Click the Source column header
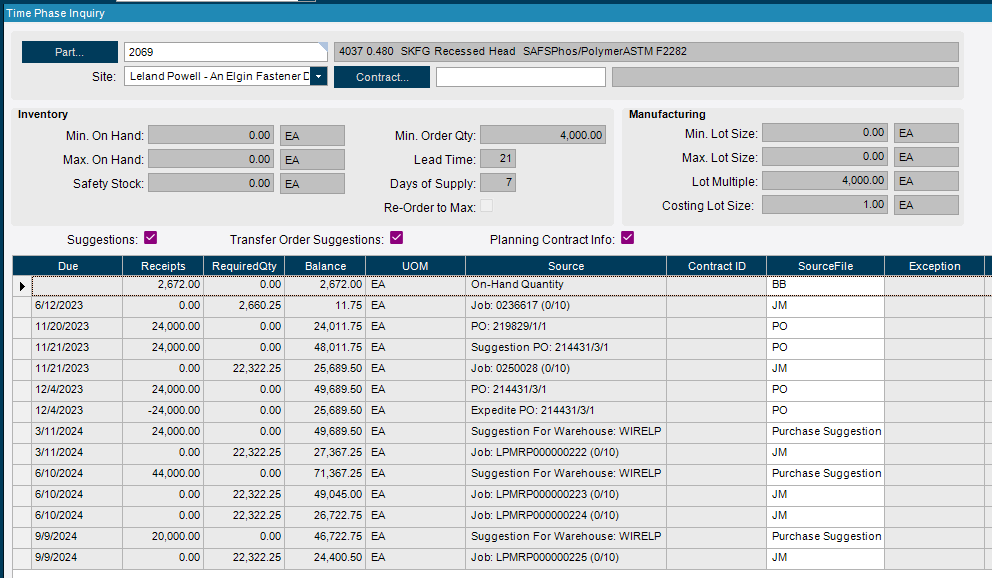The height and width of the screenshot is (578, 992). click(x=566, y=266)
